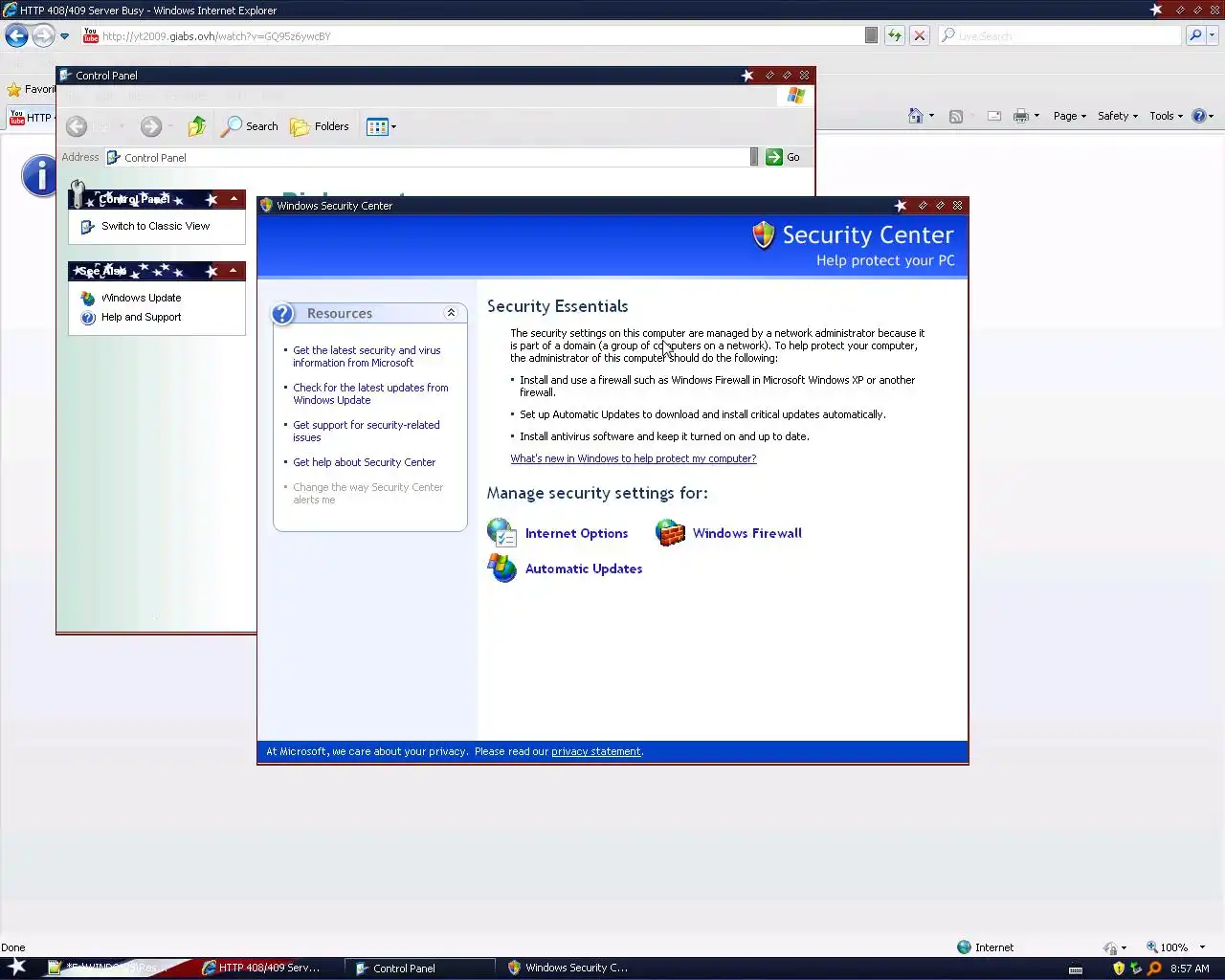Viewport: 1225px width, 980px height.
Task: Toggle Folders pane in Control Panel
Action: [321, 126]
